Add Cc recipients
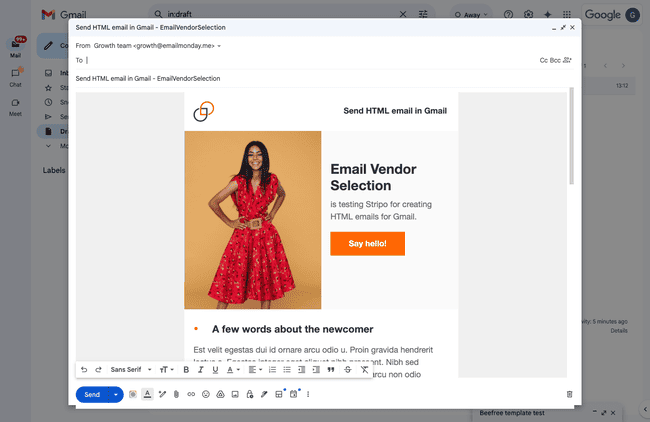This screenshot has height=422, width=650. pyautogui.click(x=543, y=60)
